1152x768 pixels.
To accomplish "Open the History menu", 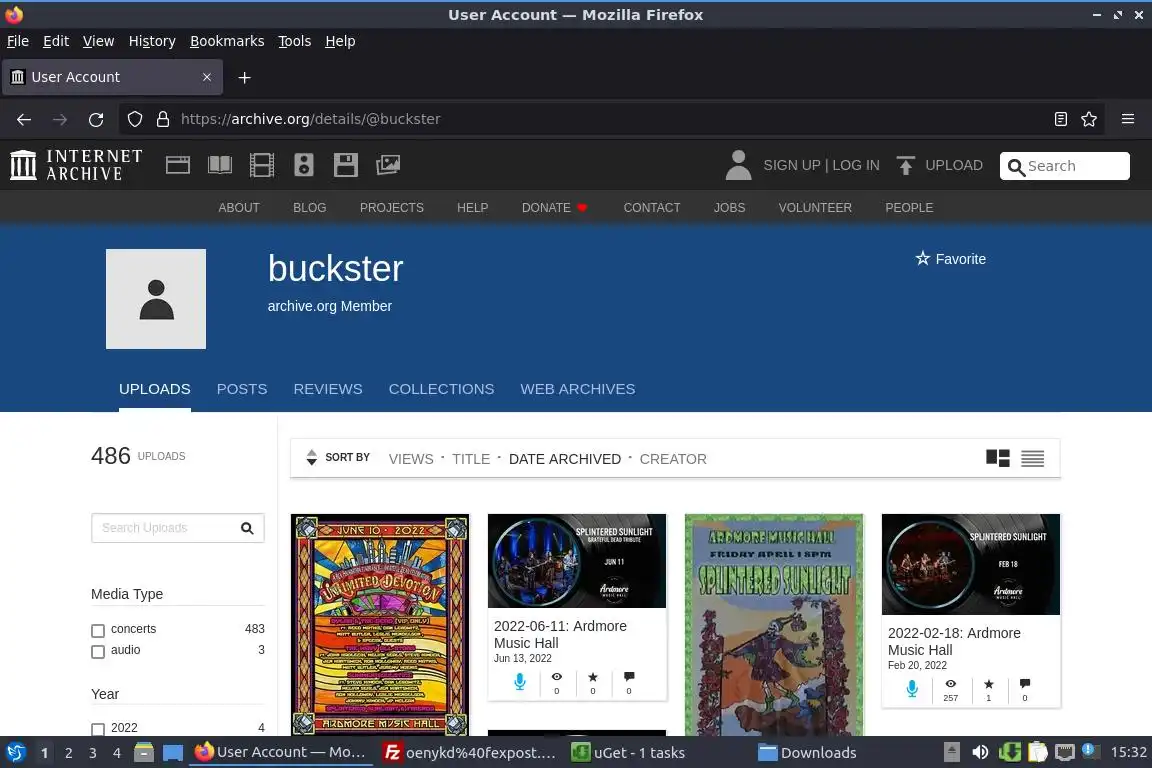I will tap(152, 41).
